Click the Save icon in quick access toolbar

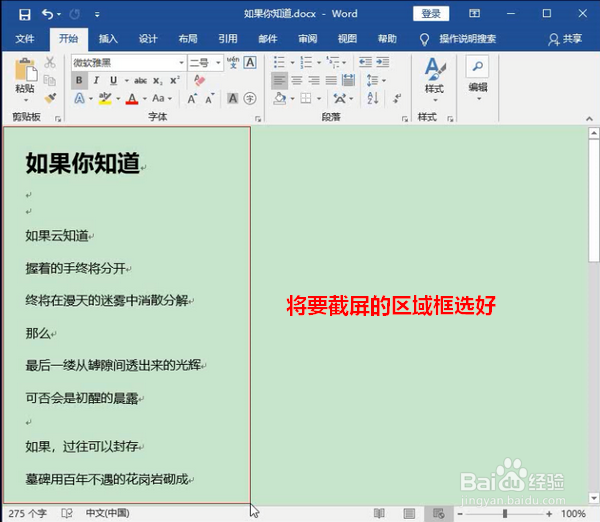[x=25, y=15]
